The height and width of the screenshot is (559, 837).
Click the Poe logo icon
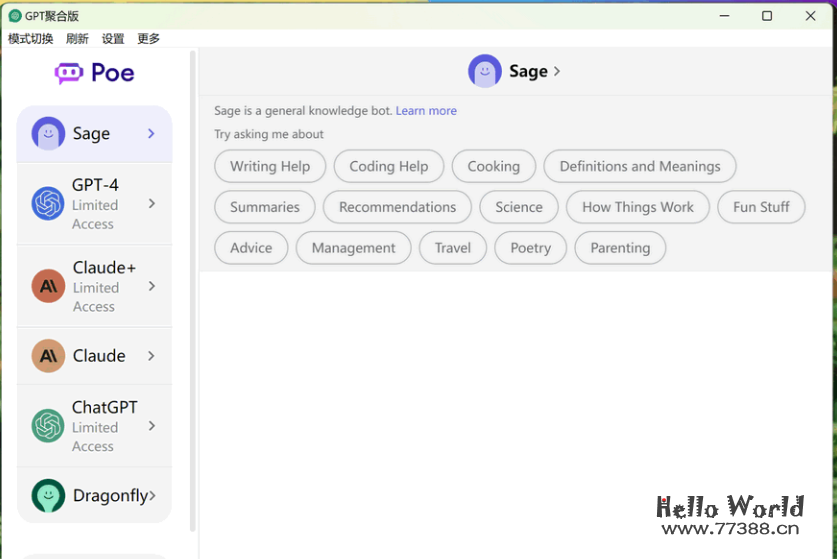[69, 73]
